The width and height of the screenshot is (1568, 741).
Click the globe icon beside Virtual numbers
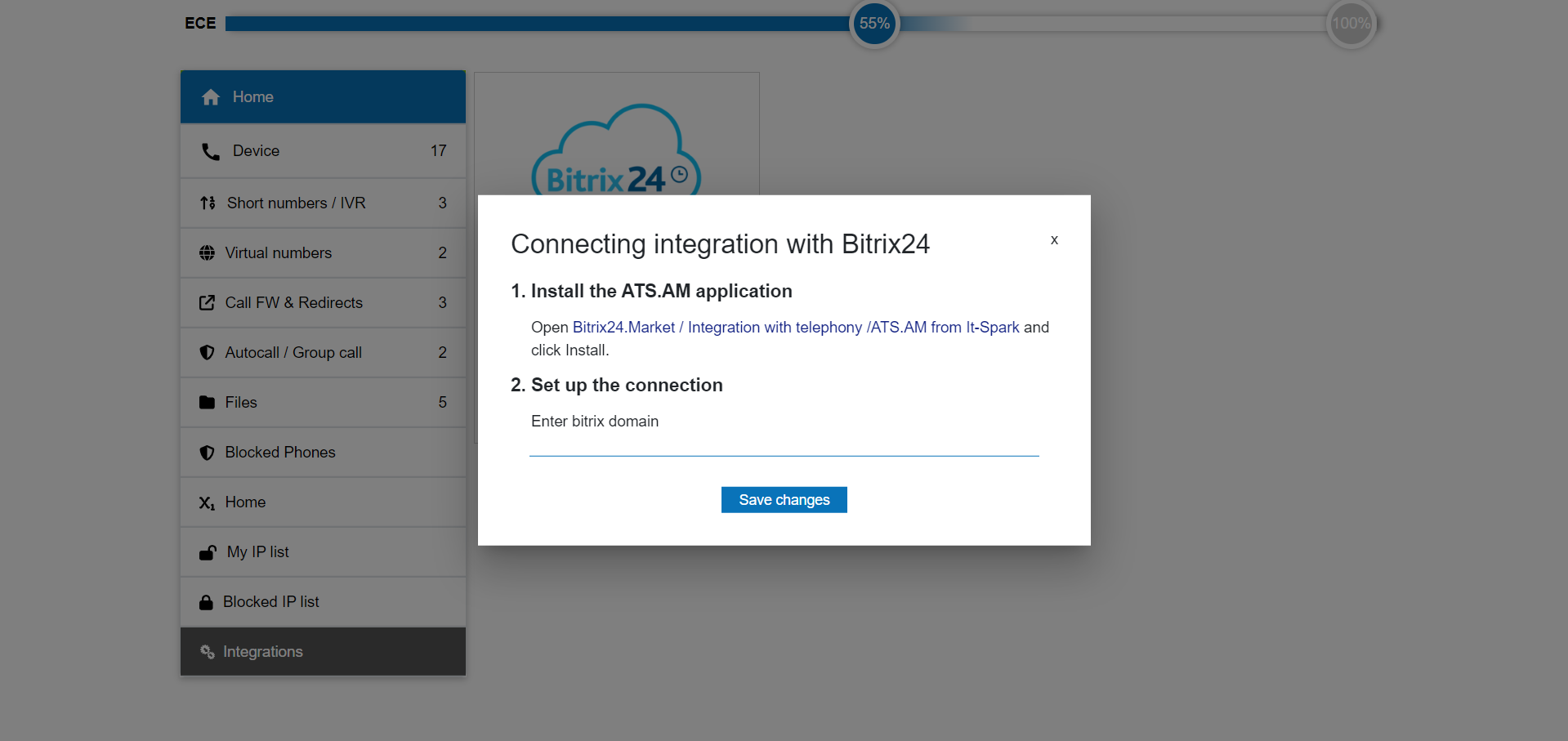coord(208,253)
